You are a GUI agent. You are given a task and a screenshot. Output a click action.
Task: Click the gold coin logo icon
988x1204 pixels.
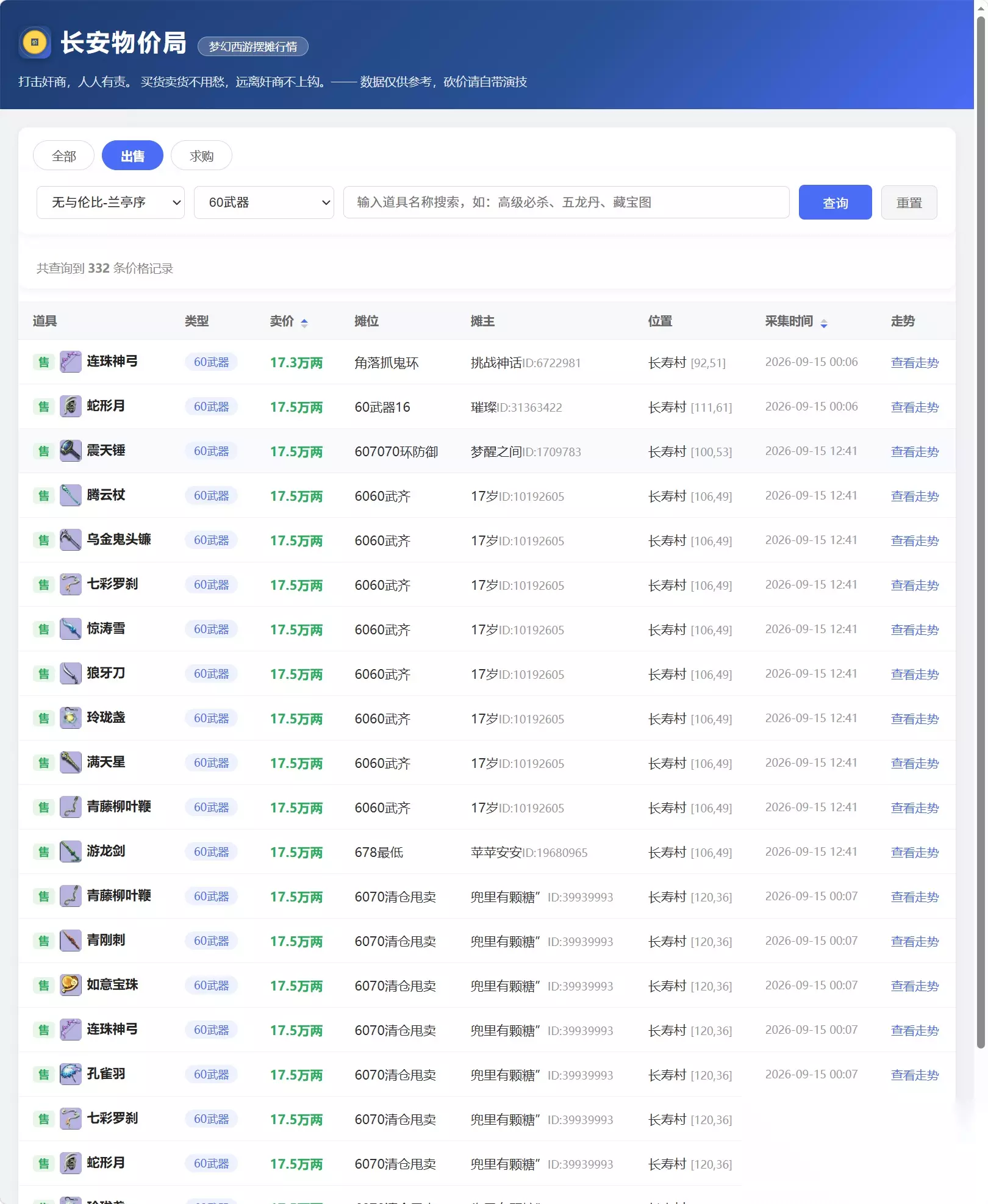pyautogui.click(x=35, y=43)
